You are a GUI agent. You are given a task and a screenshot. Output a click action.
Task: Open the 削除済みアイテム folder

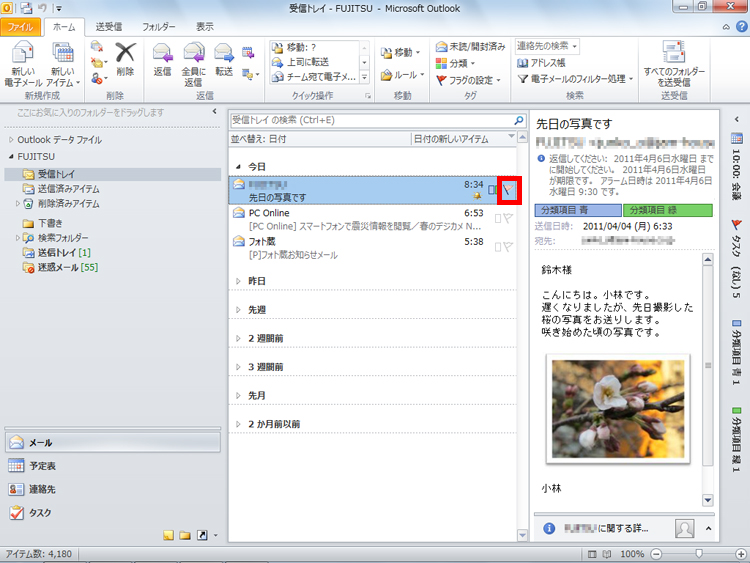(x=62, y=203)
